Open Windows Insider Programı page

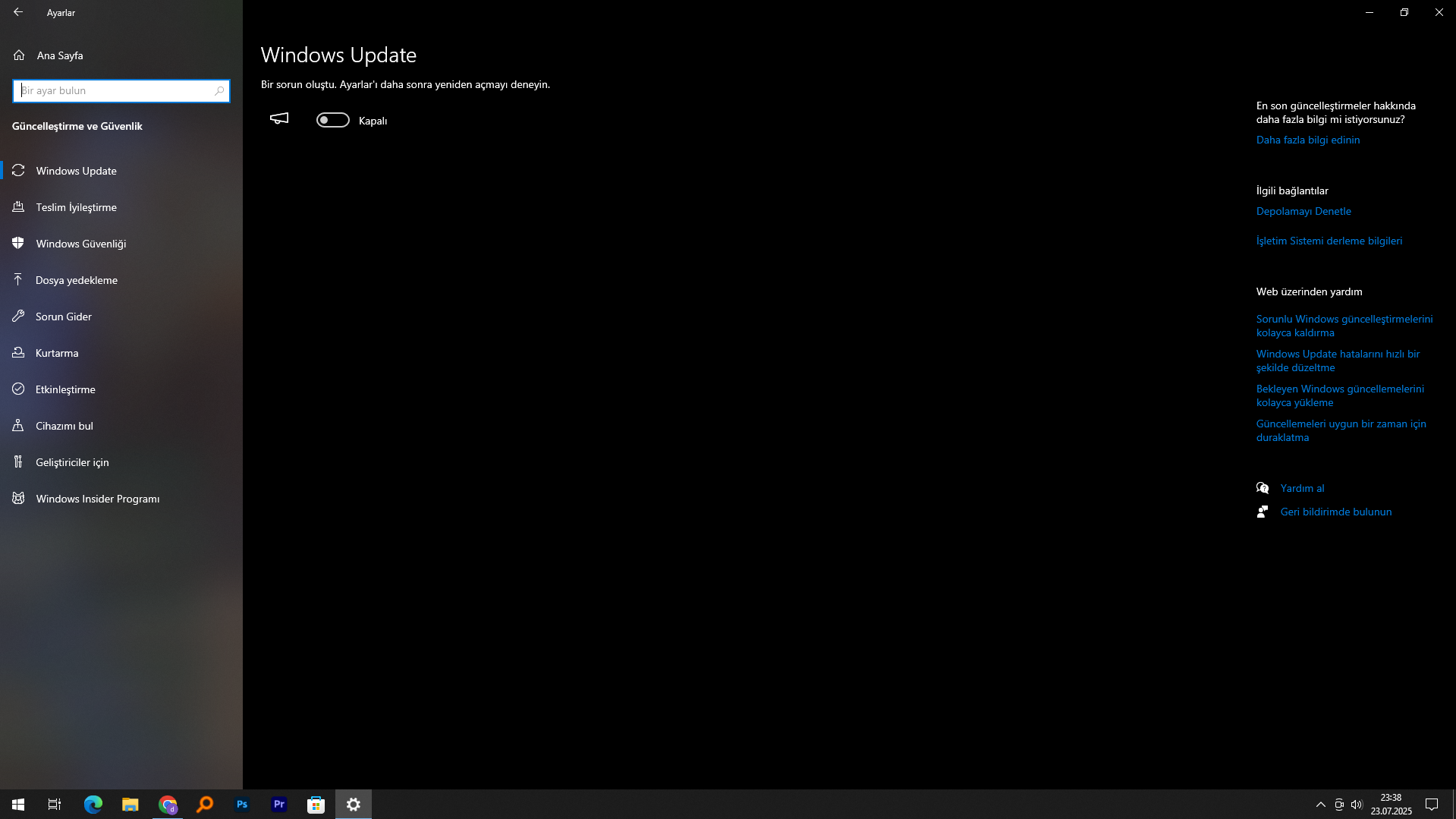click(121, 499)
